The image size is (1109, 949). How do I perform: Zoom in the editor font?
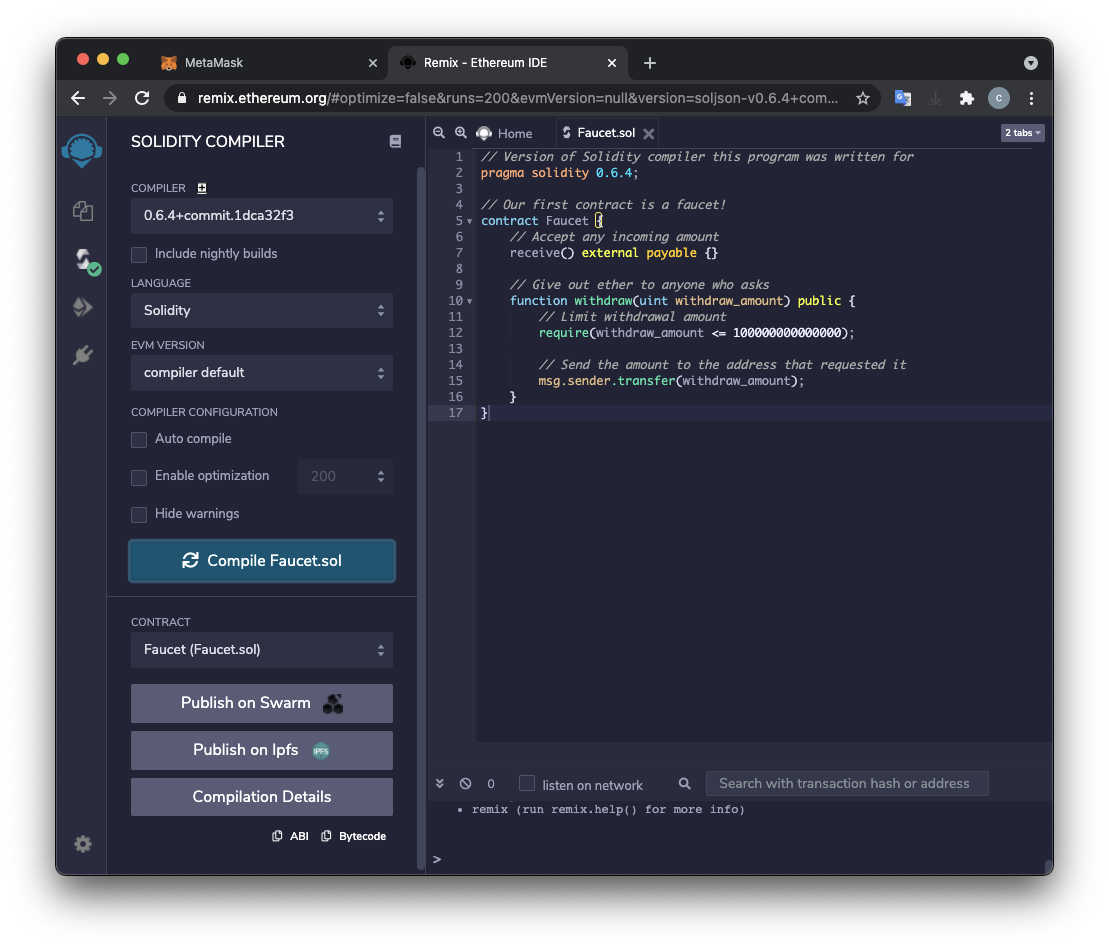(x=460, y=133)
